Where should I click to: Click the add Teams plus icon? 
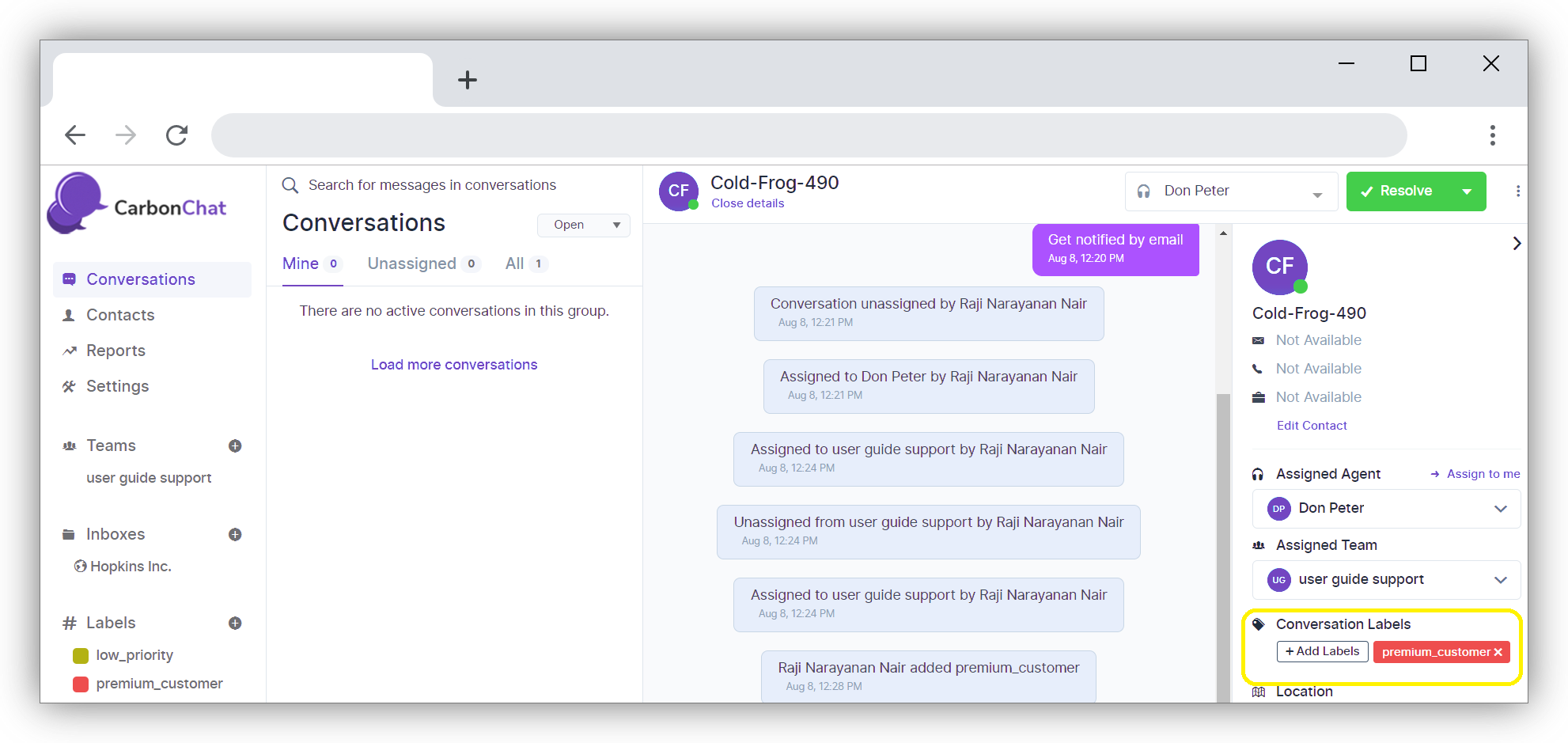pos(235,446)
